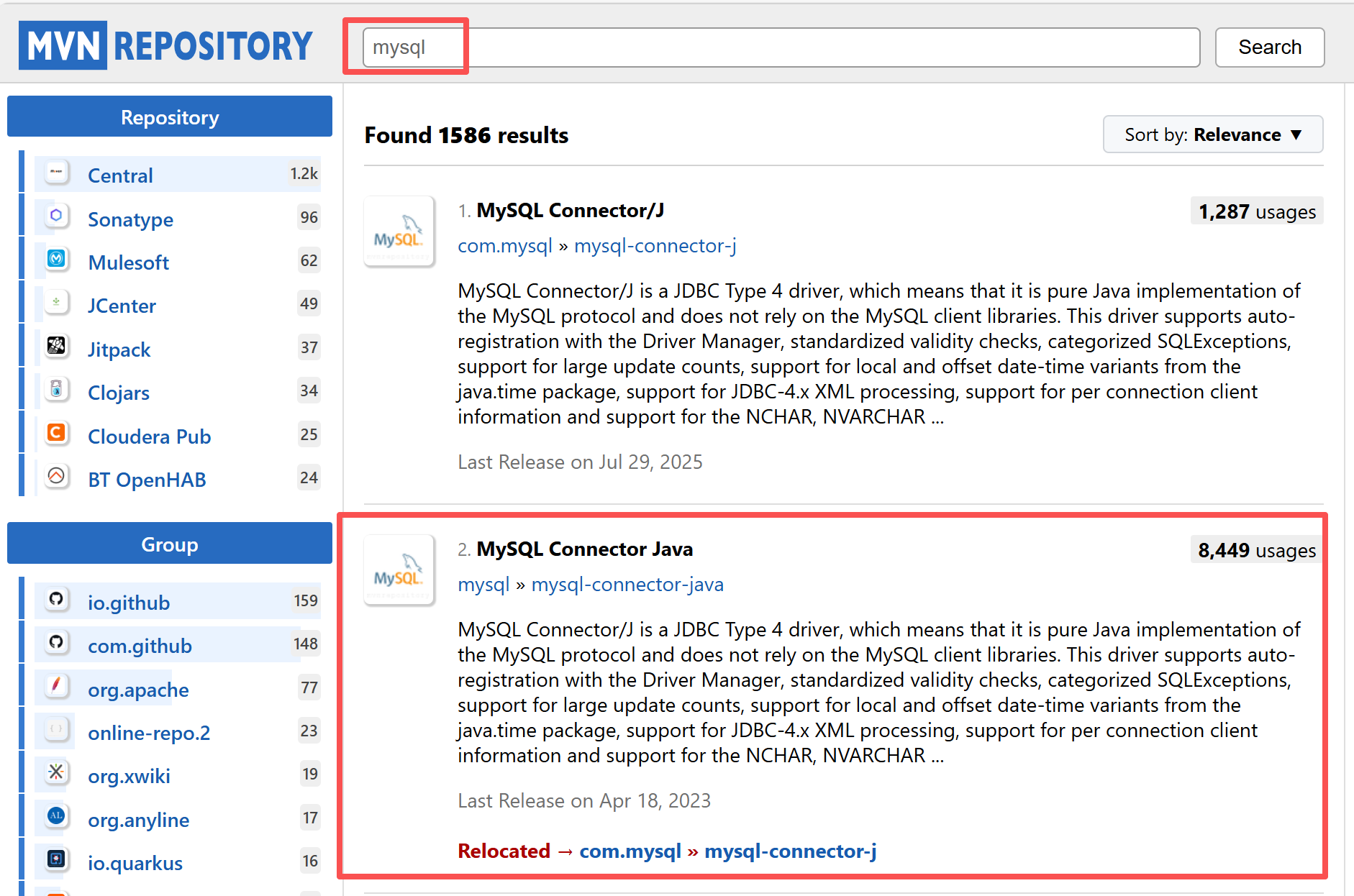Click the online-repo.2 group icon
1354x896 pixels.
point(56,729)
